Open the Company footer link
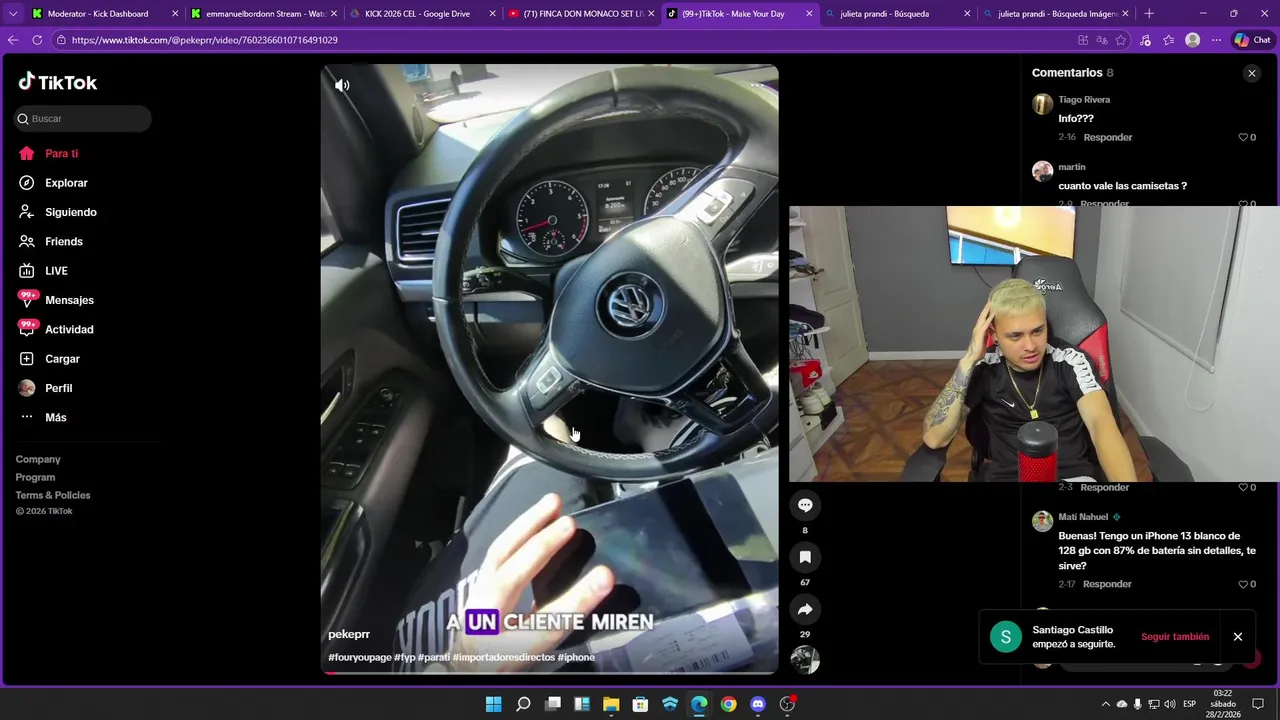The height and width of the screenshot is (720, 1280). 38,459
